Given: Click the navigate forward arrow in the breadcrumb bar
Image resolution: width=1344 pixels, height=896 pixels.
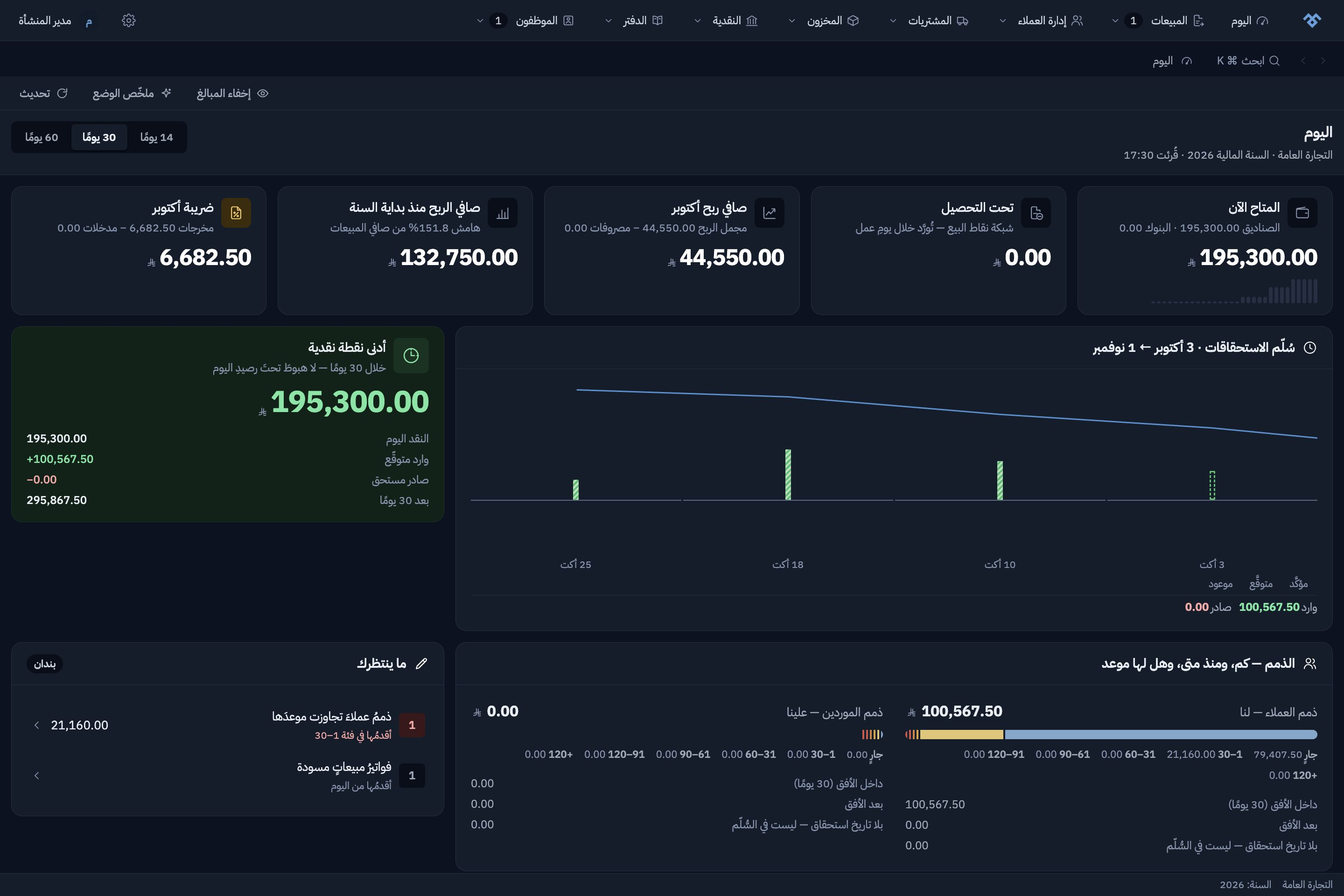Looking at the screenshot, I should [x=1303, y=61].
